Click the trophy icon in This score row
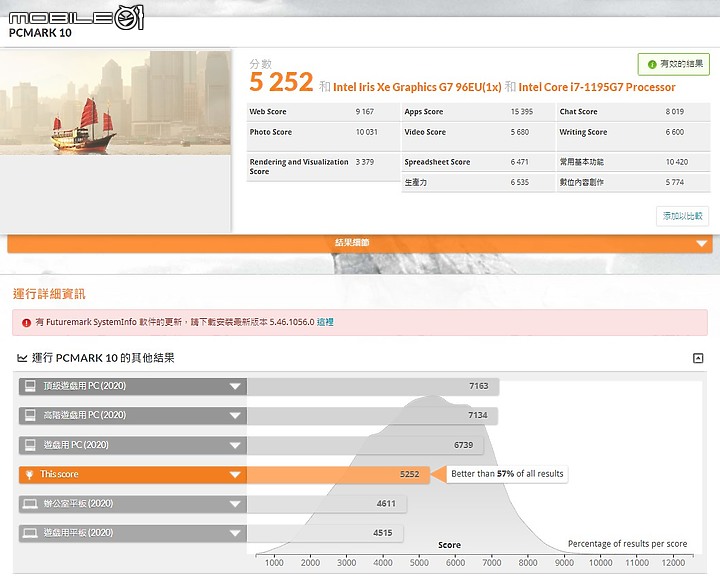This screenshot has width=720, height=582. (x=29, y=475)
